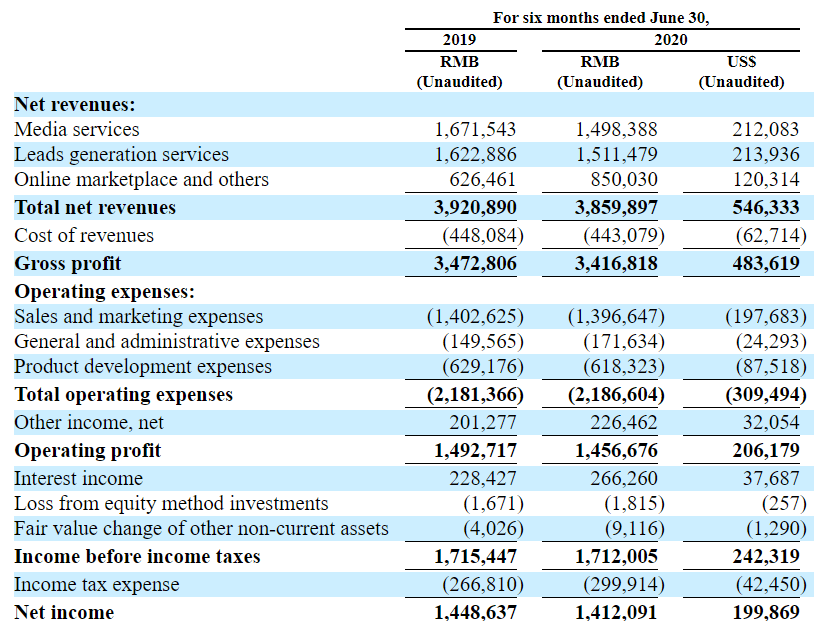Click Leads generation 2019 value 1,622,886
The image size is (819, 621).
(x=475, y=155)
